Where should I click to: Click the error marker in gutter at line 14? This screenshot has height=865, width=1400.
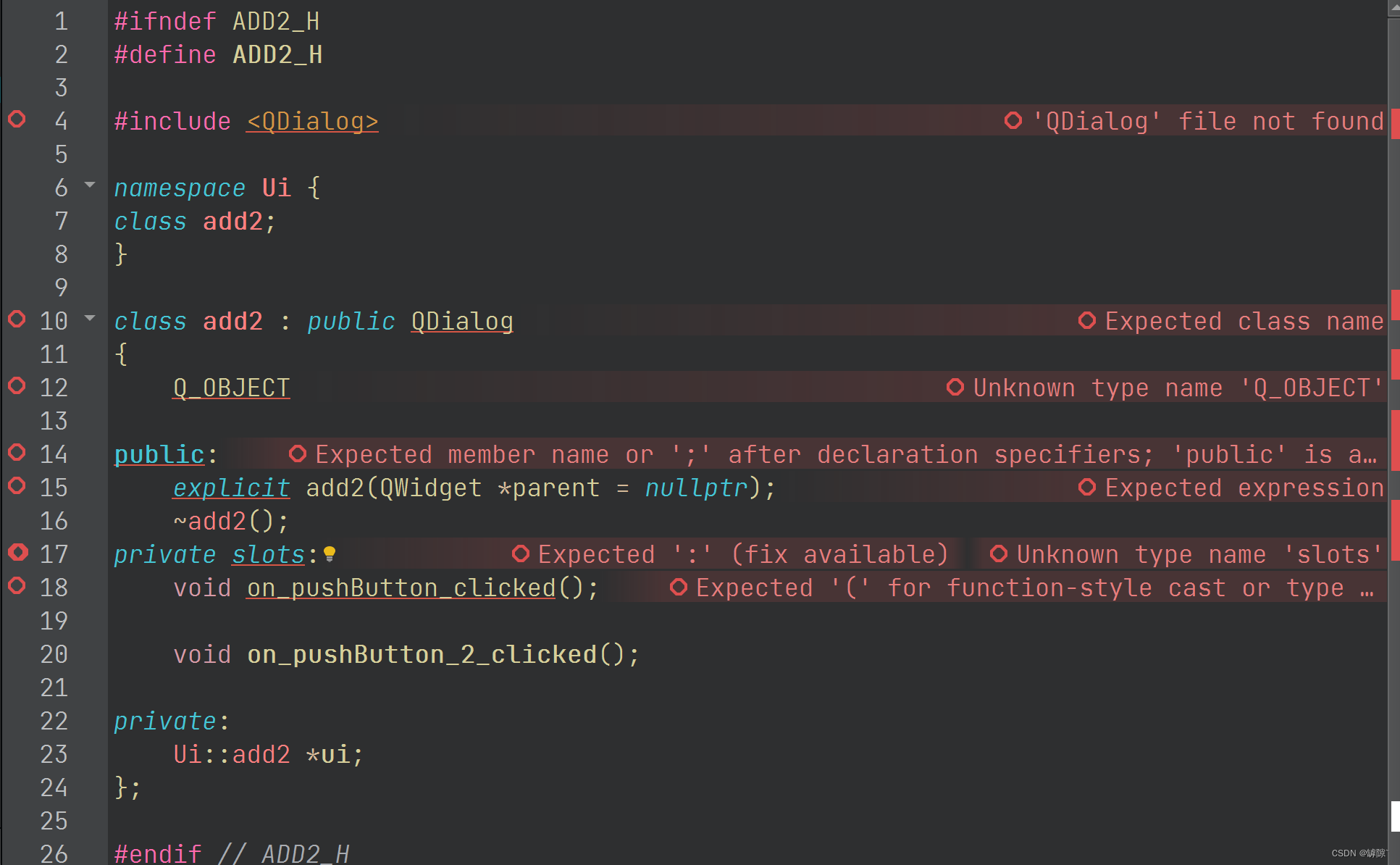[17, 452]
